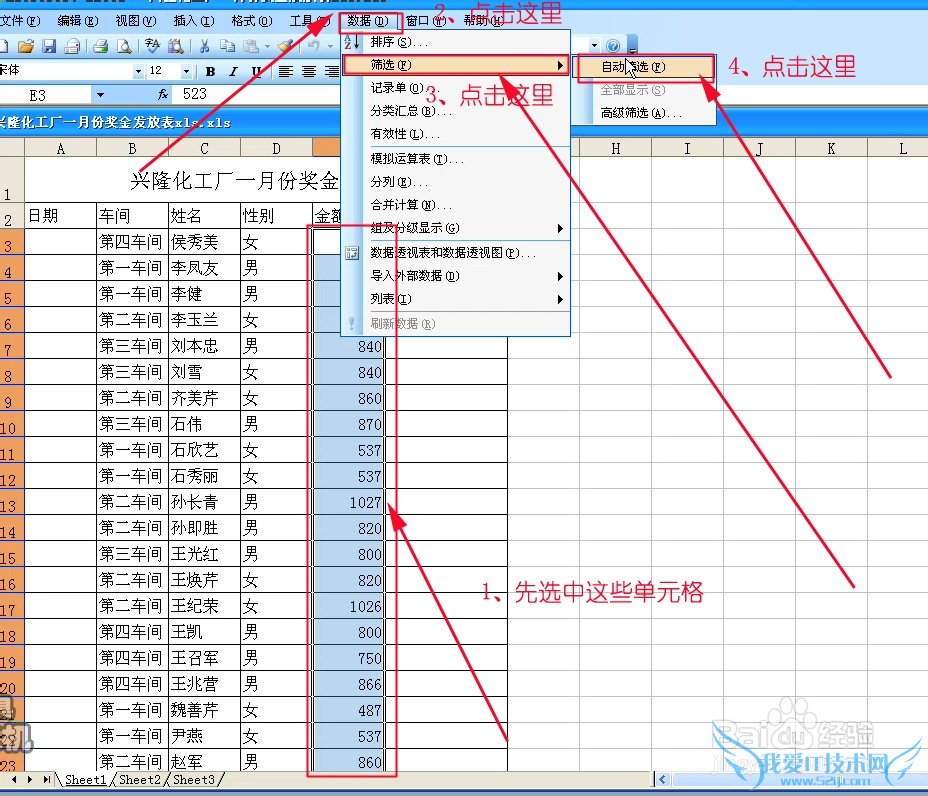Screen dimensions: 928x796
Task: Click the 数据 menu
Action: click(368, 21)
